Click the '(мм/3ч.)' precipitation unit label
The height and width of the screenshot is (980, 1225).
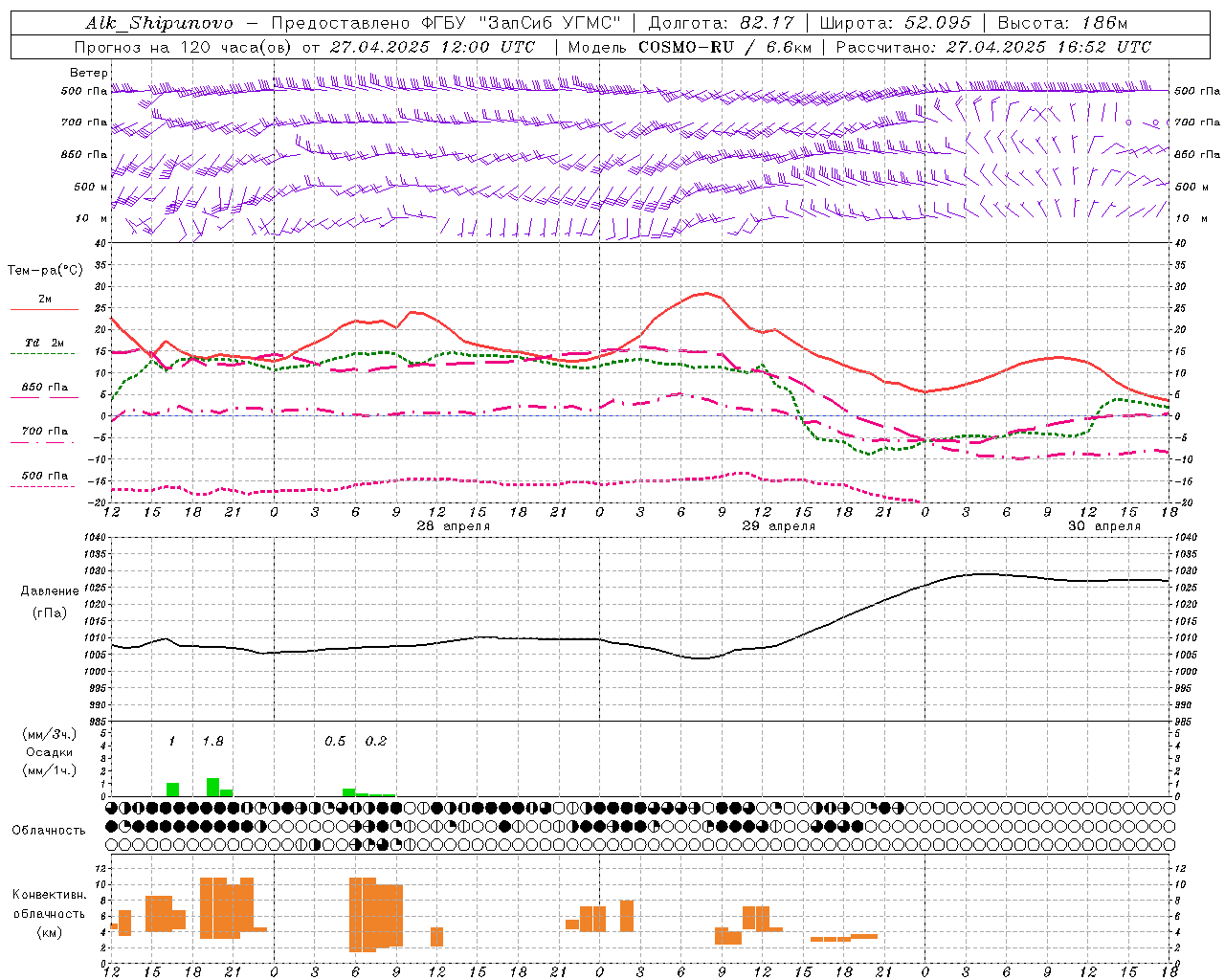point(49,735)
